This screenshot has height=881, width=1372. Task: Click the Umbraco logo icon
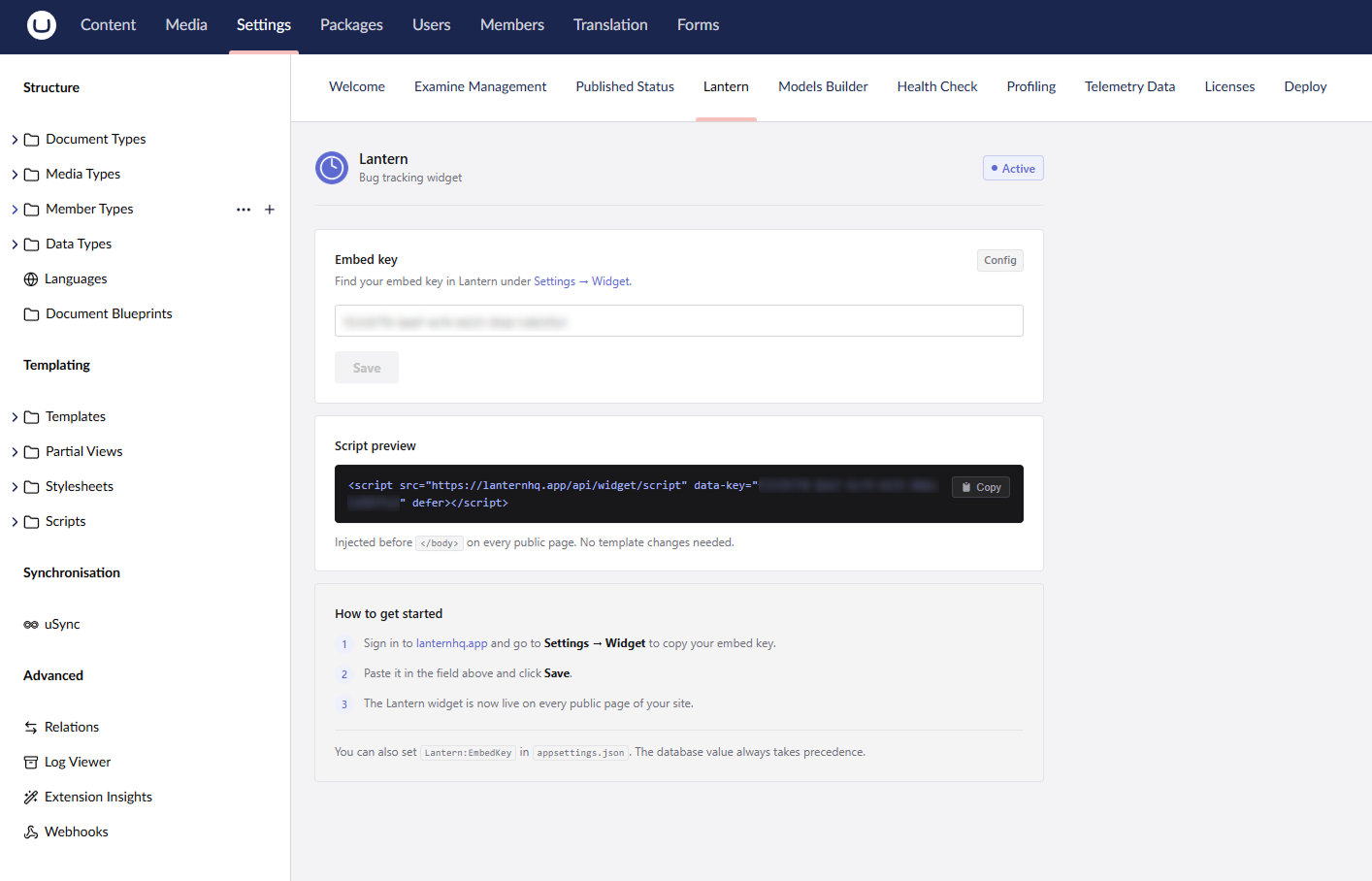tap(42, 25)
